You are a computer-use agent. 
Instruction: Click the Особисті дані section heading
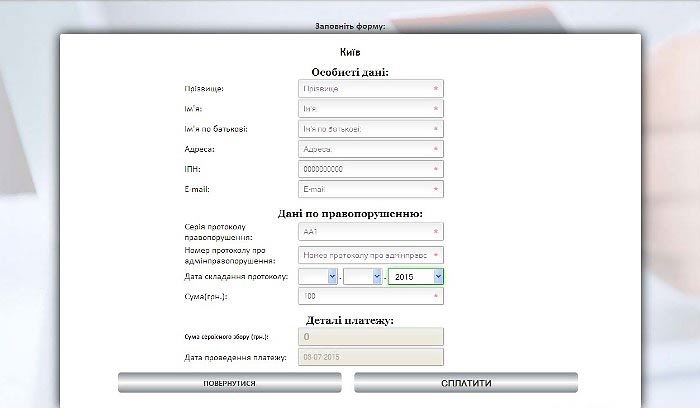350,72
